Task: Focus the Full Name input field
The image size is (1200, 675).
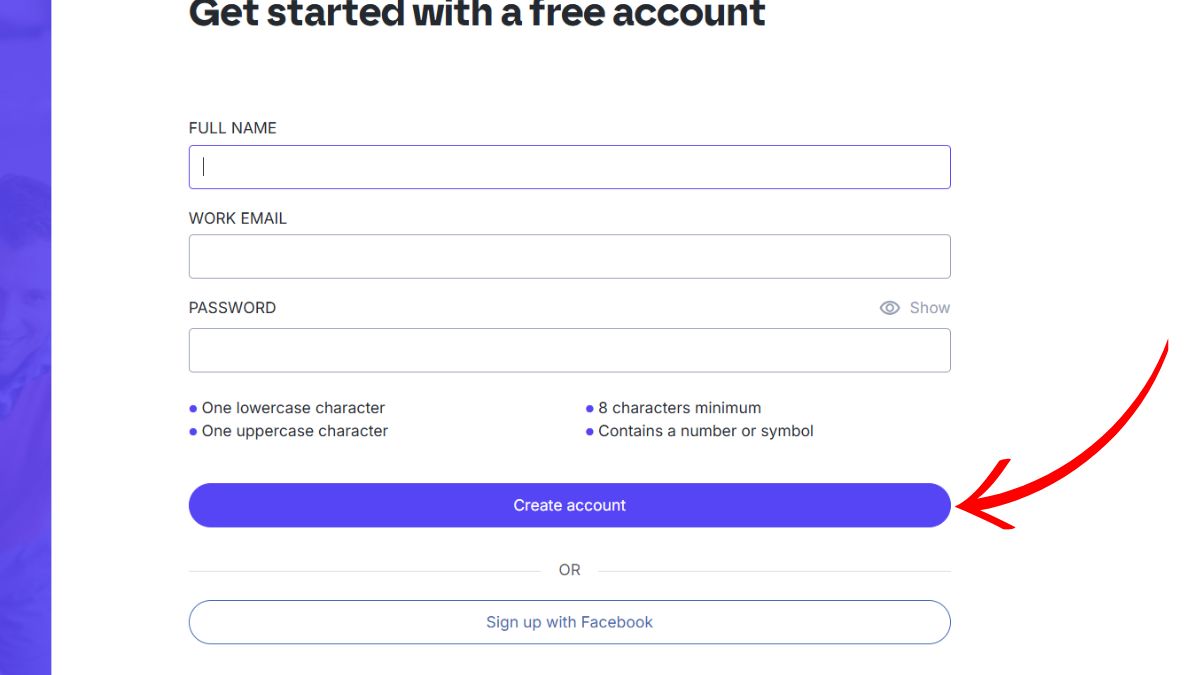Action: 569,167
